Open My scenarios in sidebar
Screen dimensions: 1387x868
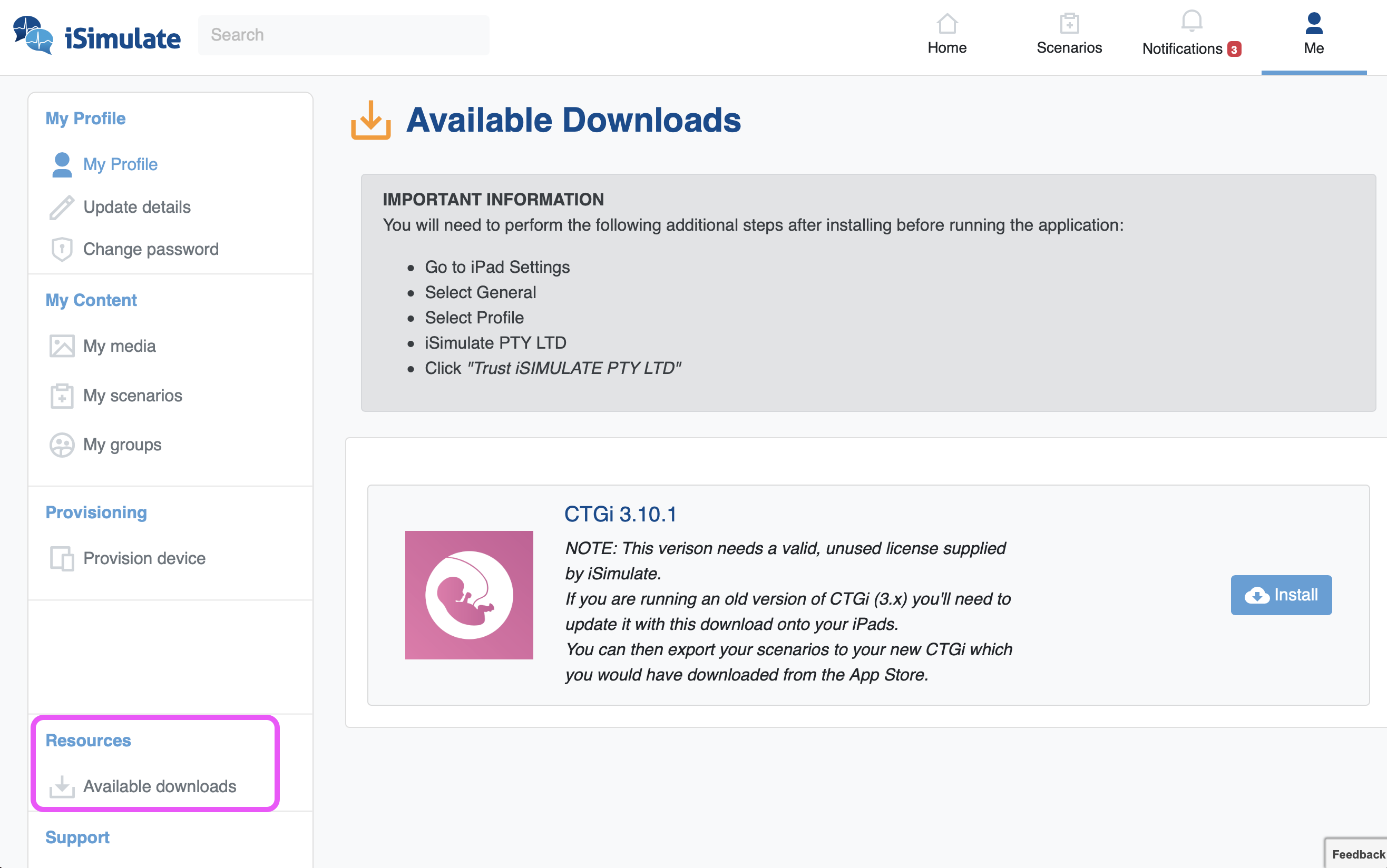[133, 396]
